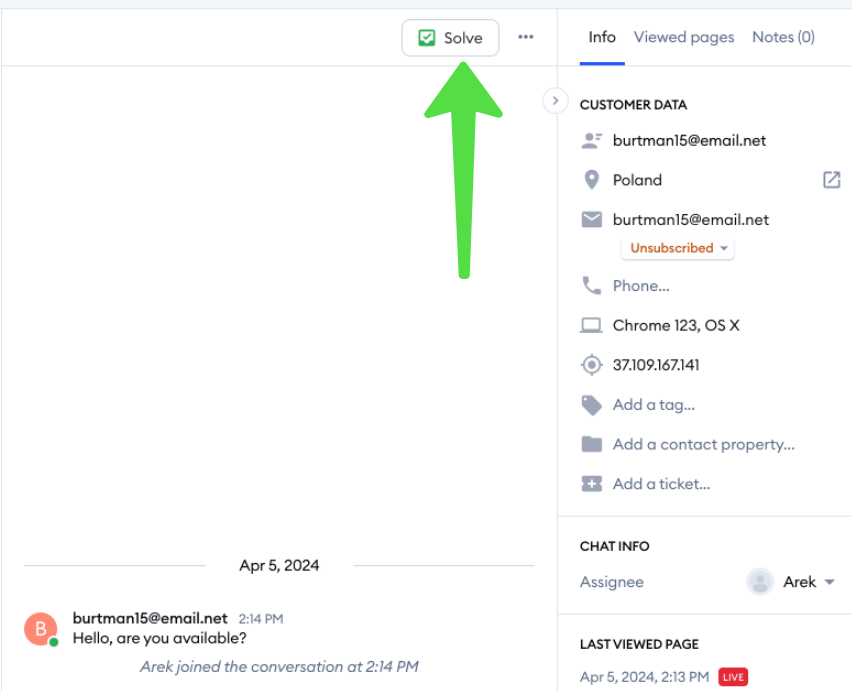This screenshot has height=691, width=852.
Task: Collapse the customer details sidebar with the chevron
Action: click(x=555, y=100)
